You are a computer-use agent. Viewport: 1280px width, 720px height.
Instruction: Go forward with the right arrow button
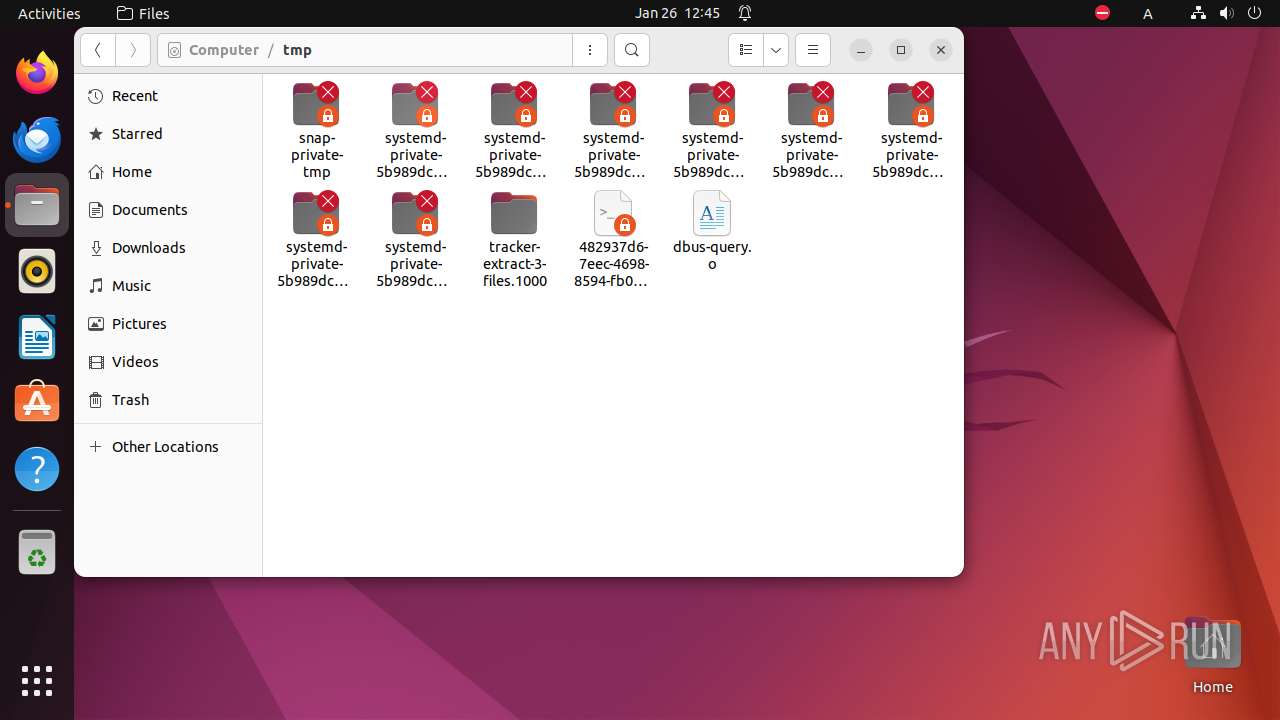click(x=133, y=50)
